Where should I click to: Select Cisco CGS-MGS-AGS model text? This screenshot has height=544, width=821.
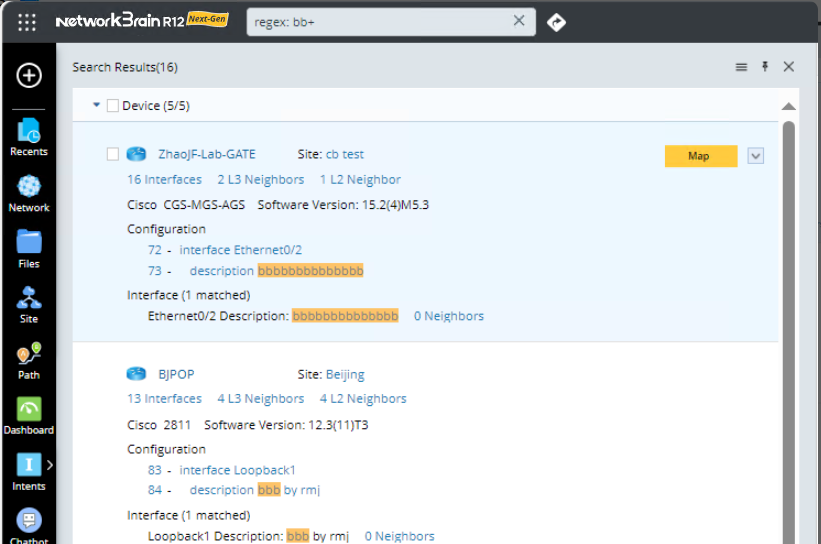click(186, 205)
